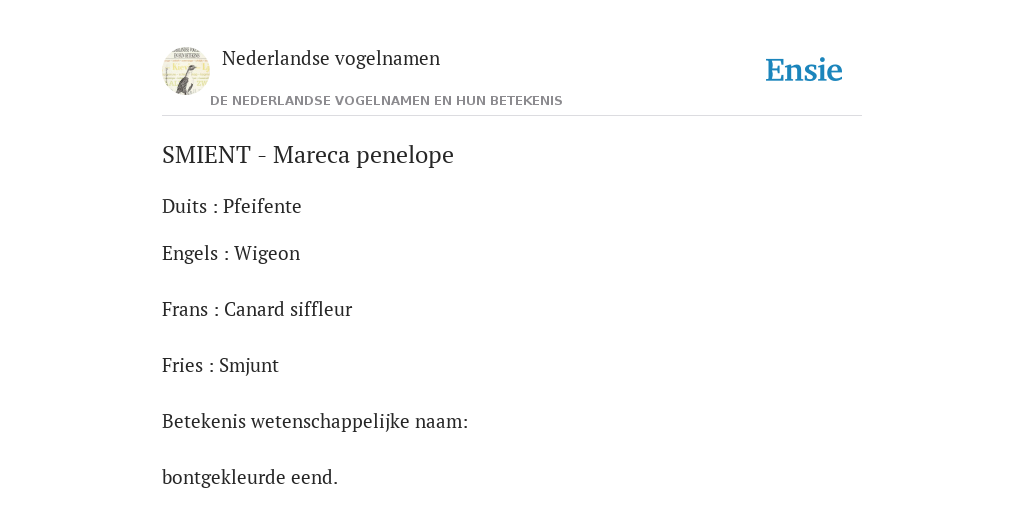Click the word Pfeifente
This screenshot has width=1024, height=512.
tap(262, 206)
